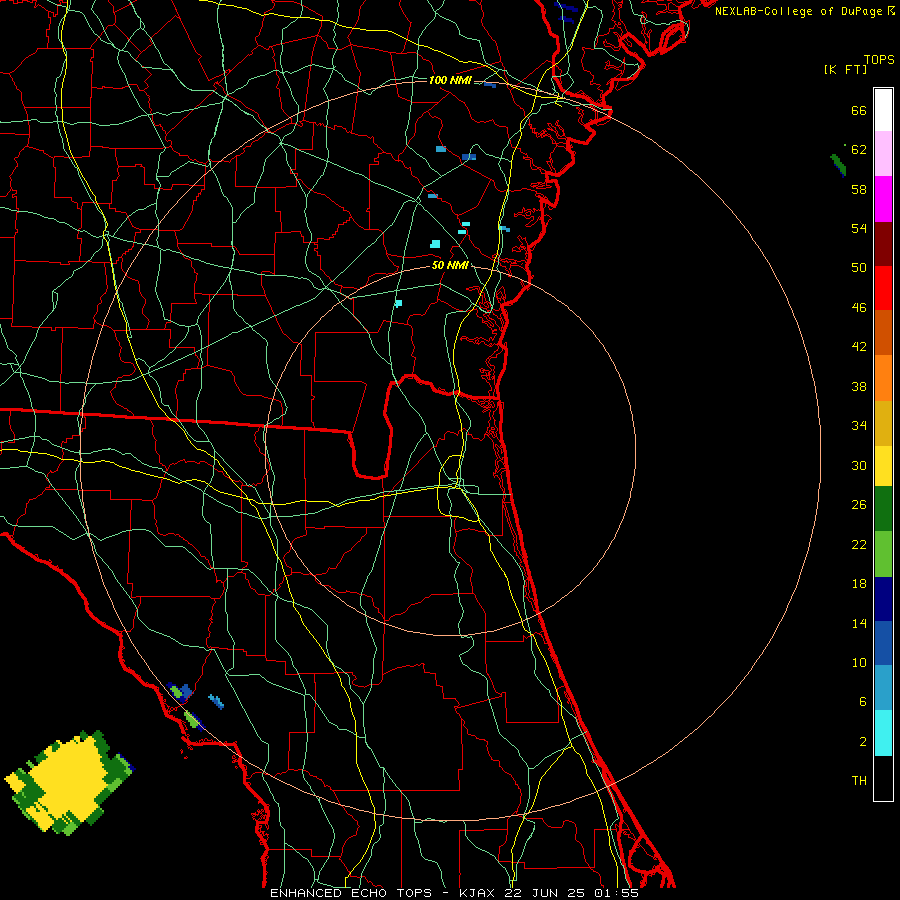Click the white 66 K FT legend swatch

tap(883, 110)
